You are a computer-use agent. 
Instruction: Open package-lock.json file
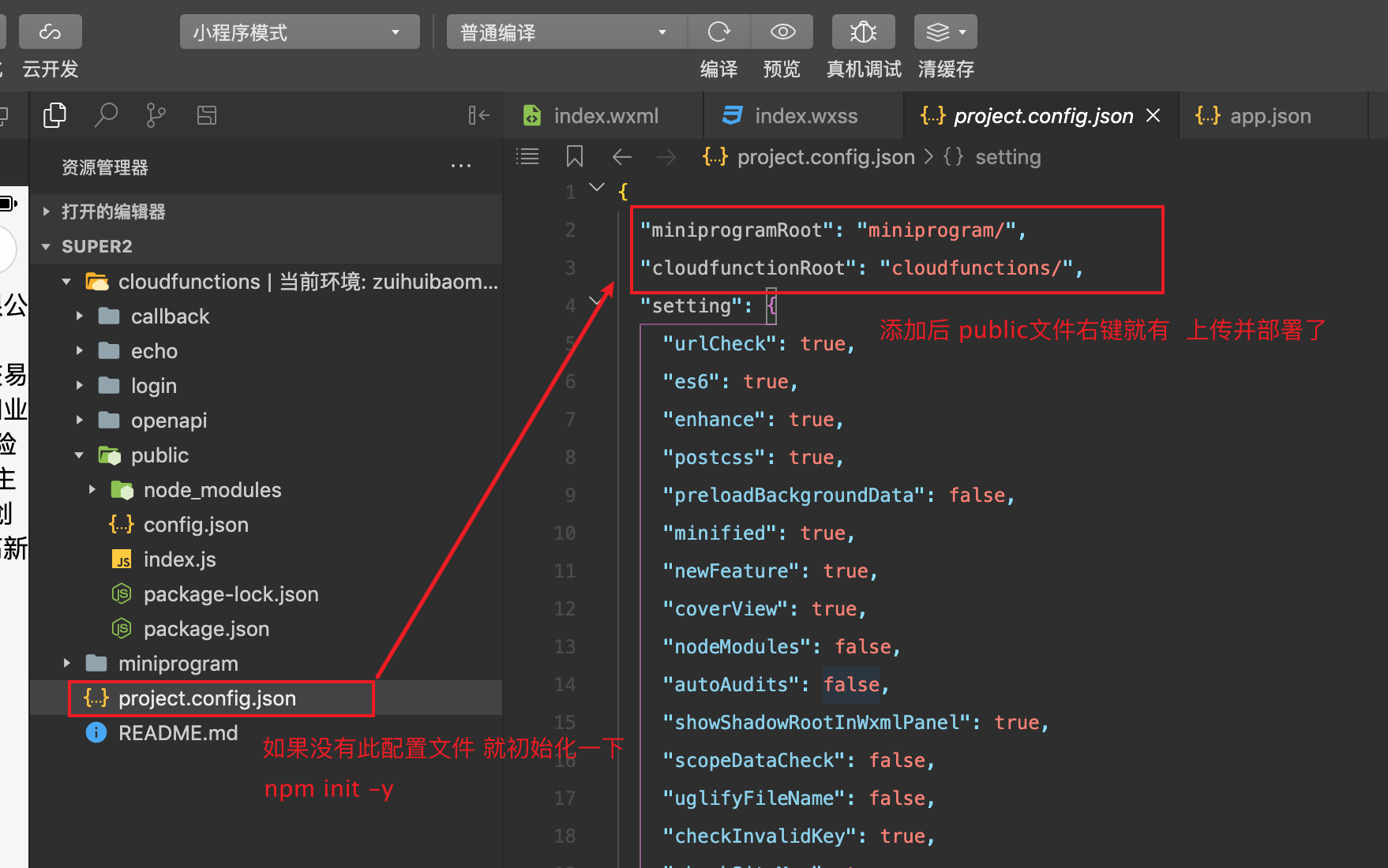(x=265, y=594)
